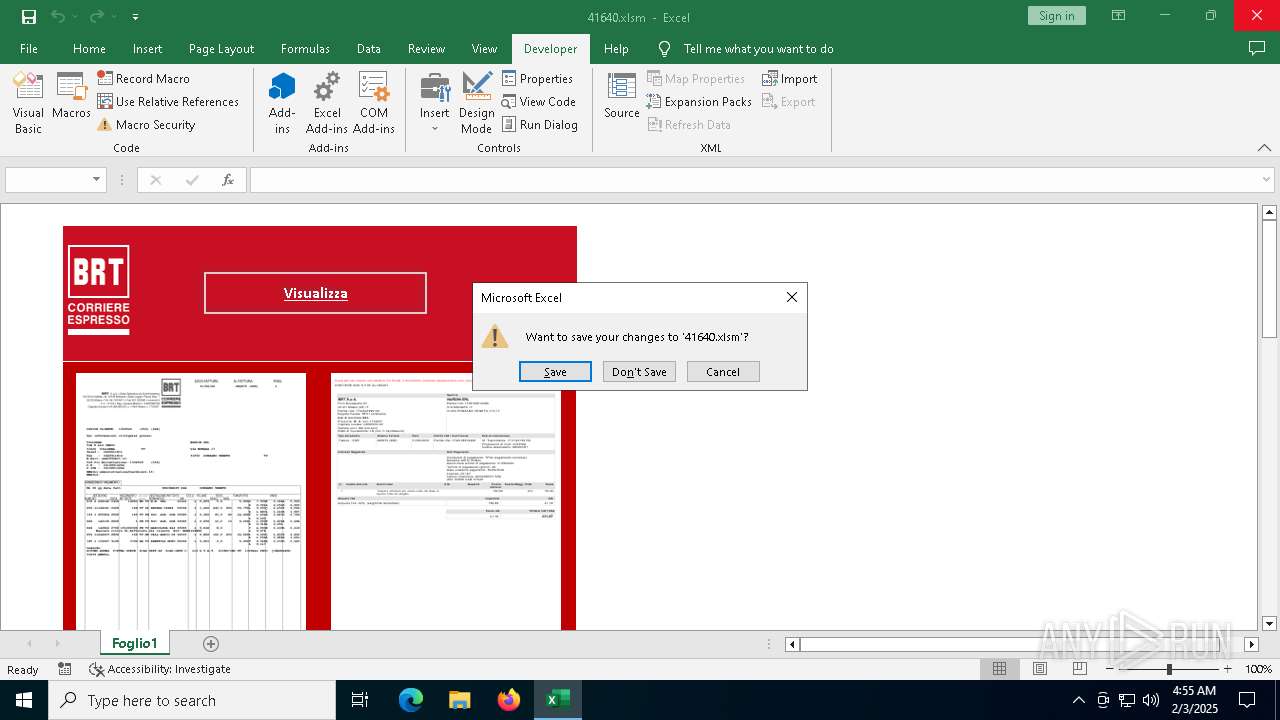
Task: Click the Redo arrow in the Quick Access Toolbar
Action: pos(96,16)
